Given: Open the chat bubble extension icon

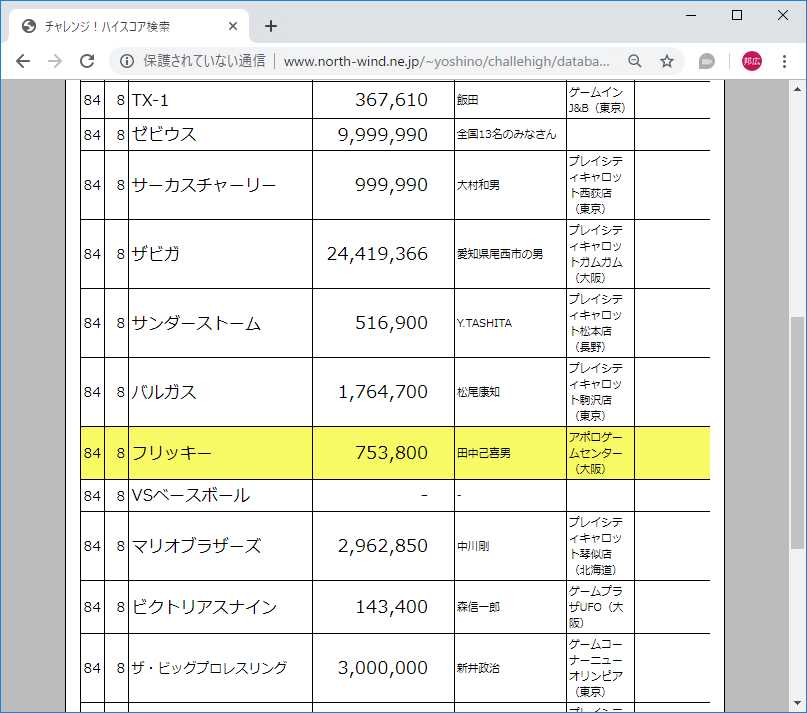Looking at the screenshot, I should [706, 61].
